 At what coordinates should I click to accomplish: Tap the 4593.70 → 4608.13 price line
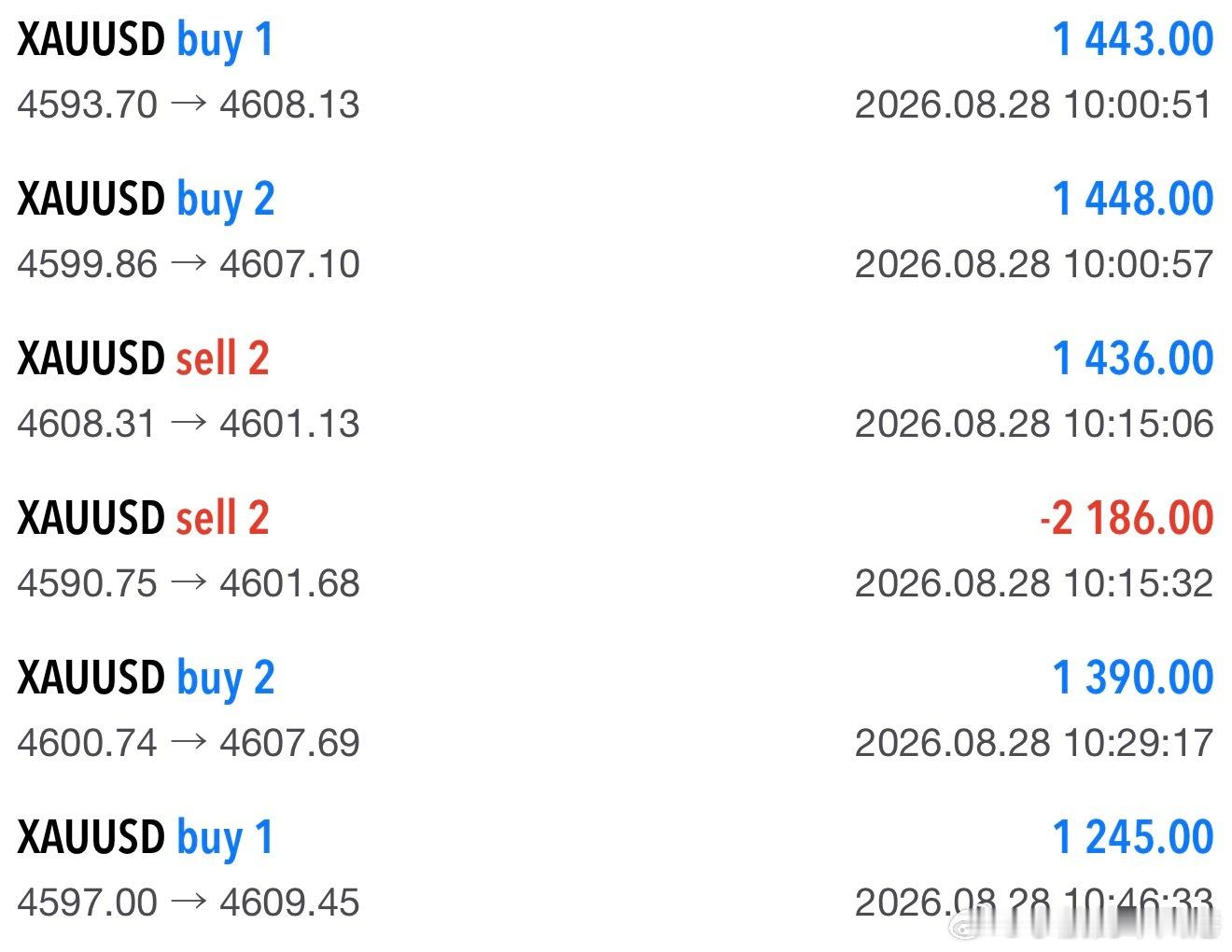point(189,105)
